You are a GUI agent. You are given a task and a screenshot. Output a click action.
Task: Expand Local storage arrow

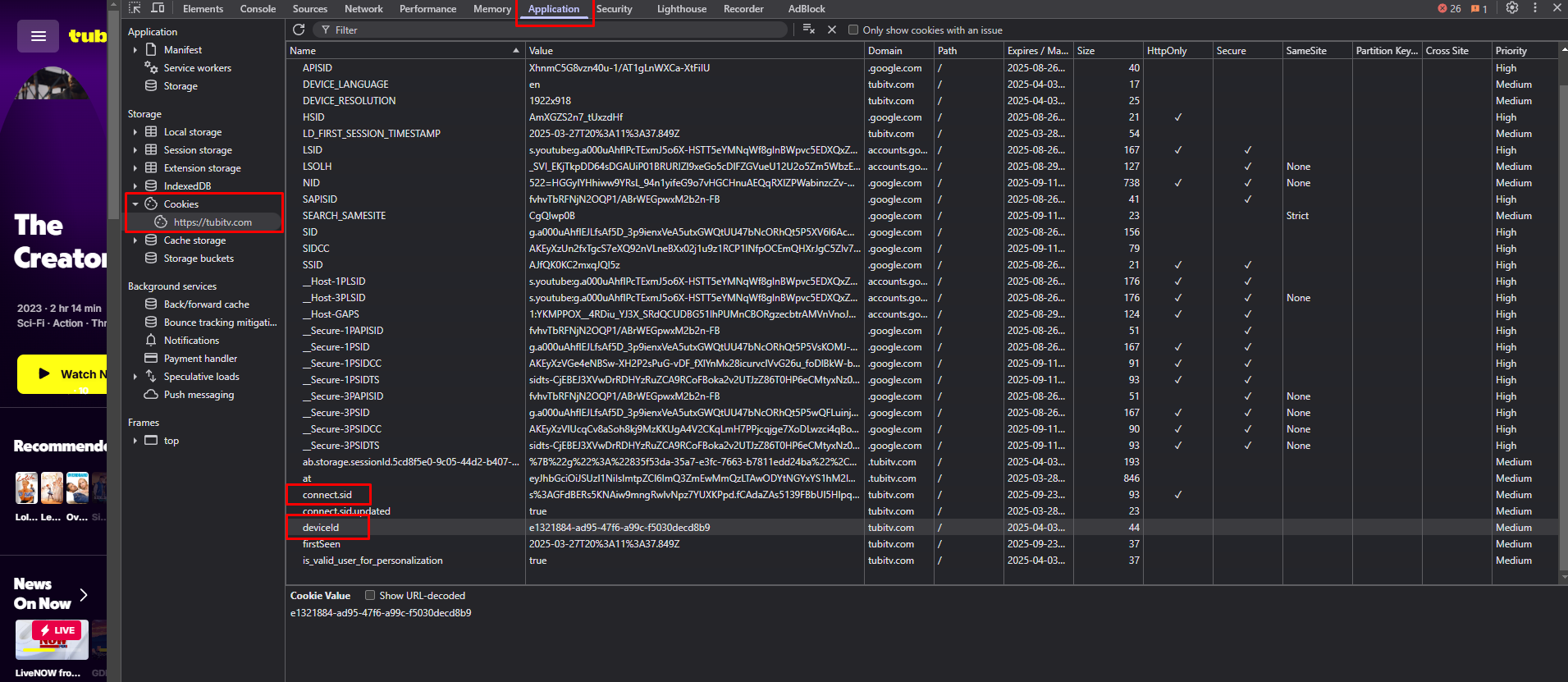click(135, 132)
